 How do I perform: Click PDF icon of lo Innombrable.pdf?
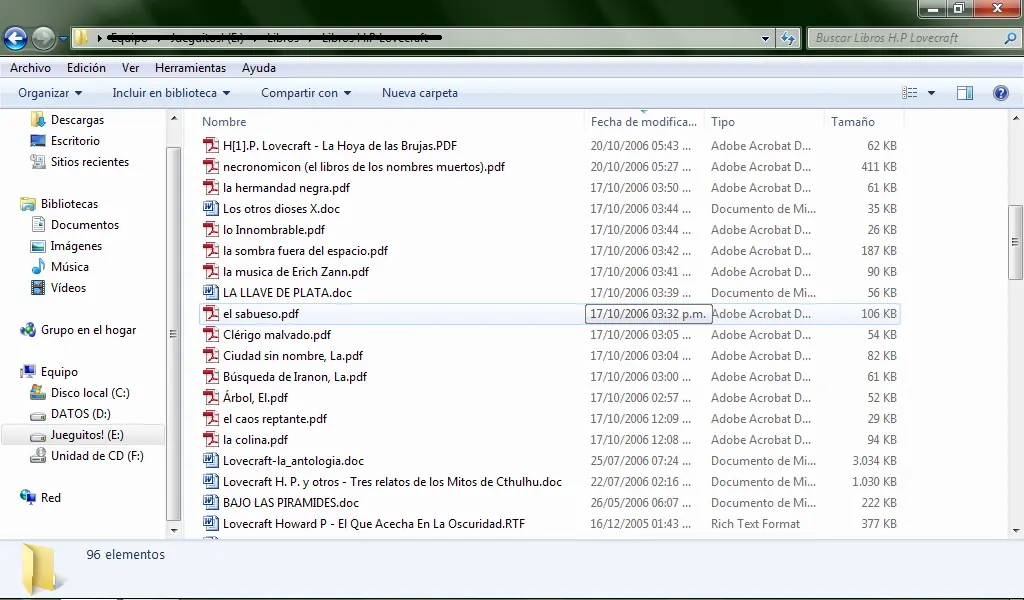pos(210,229)
